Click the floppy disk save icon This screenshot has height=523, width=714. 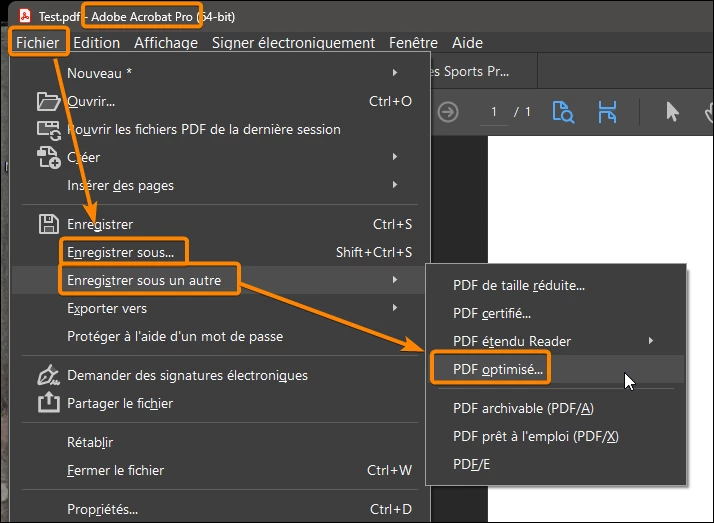[x=48, y=224]
